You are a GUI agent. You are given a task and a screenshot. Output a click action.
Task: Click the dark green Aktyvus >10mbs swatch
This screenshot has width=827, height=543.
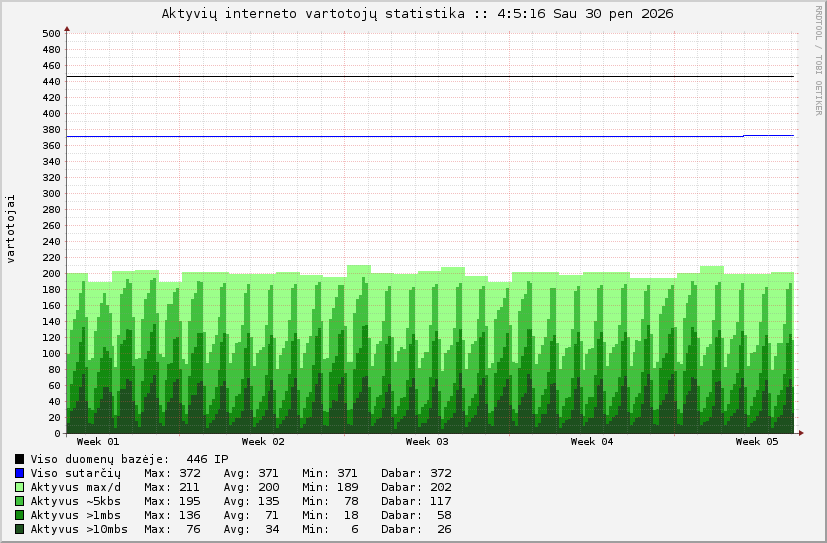coord(19,529)
